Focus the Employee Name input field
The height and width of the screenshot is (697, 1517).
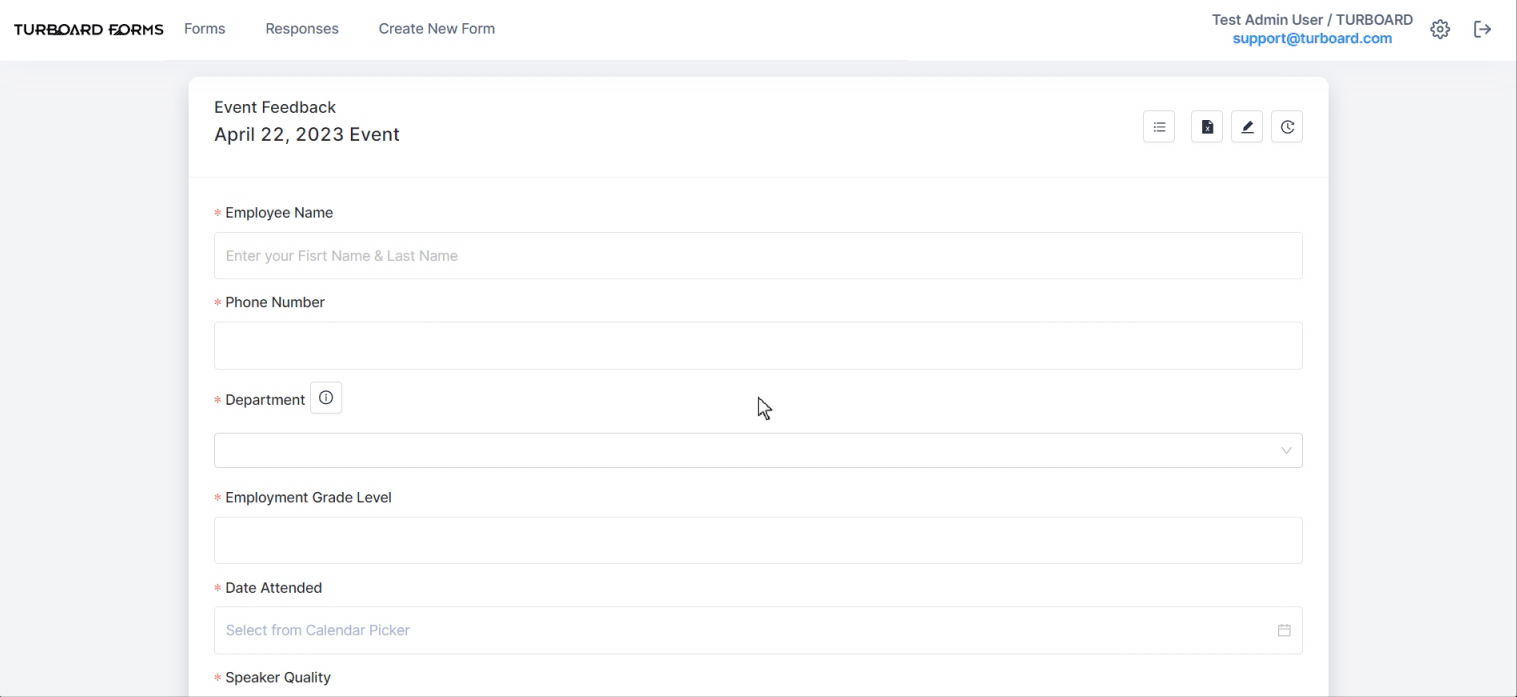(758, 256)
